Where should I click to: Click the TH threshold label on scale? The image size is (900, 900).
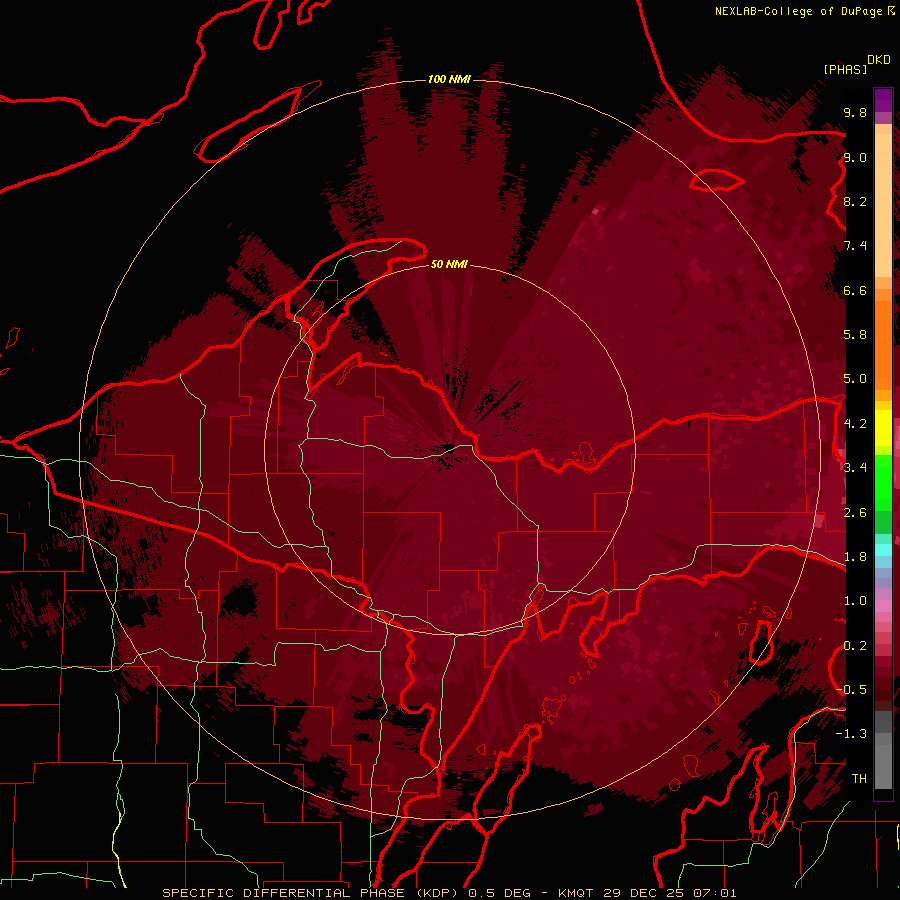click(859, 779)
